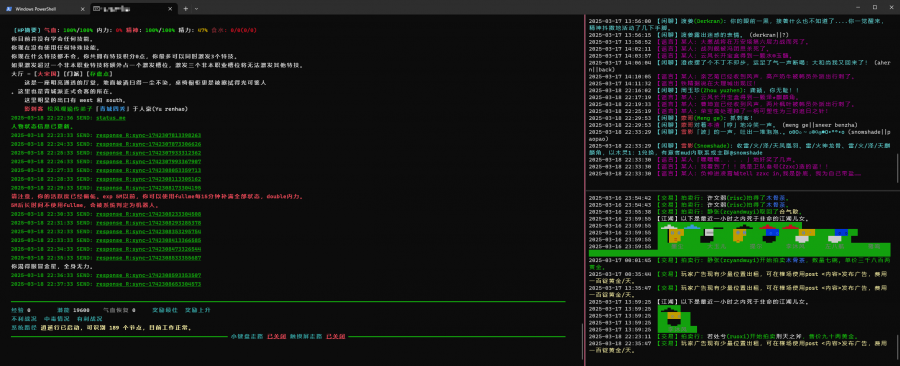This screenshot has width=900, height=366.
Task: Click the 中毒情况 status label
Action: (56, 318)
